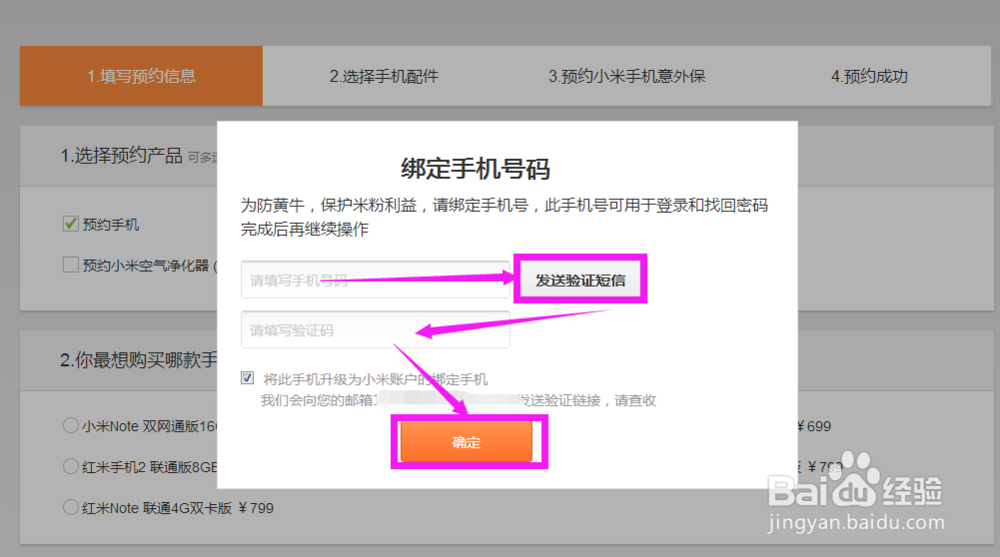This screenshot has height=557, width=1000.
Task: Select the 红米手机2 联通版 radio option
Action: coord(71,466)
